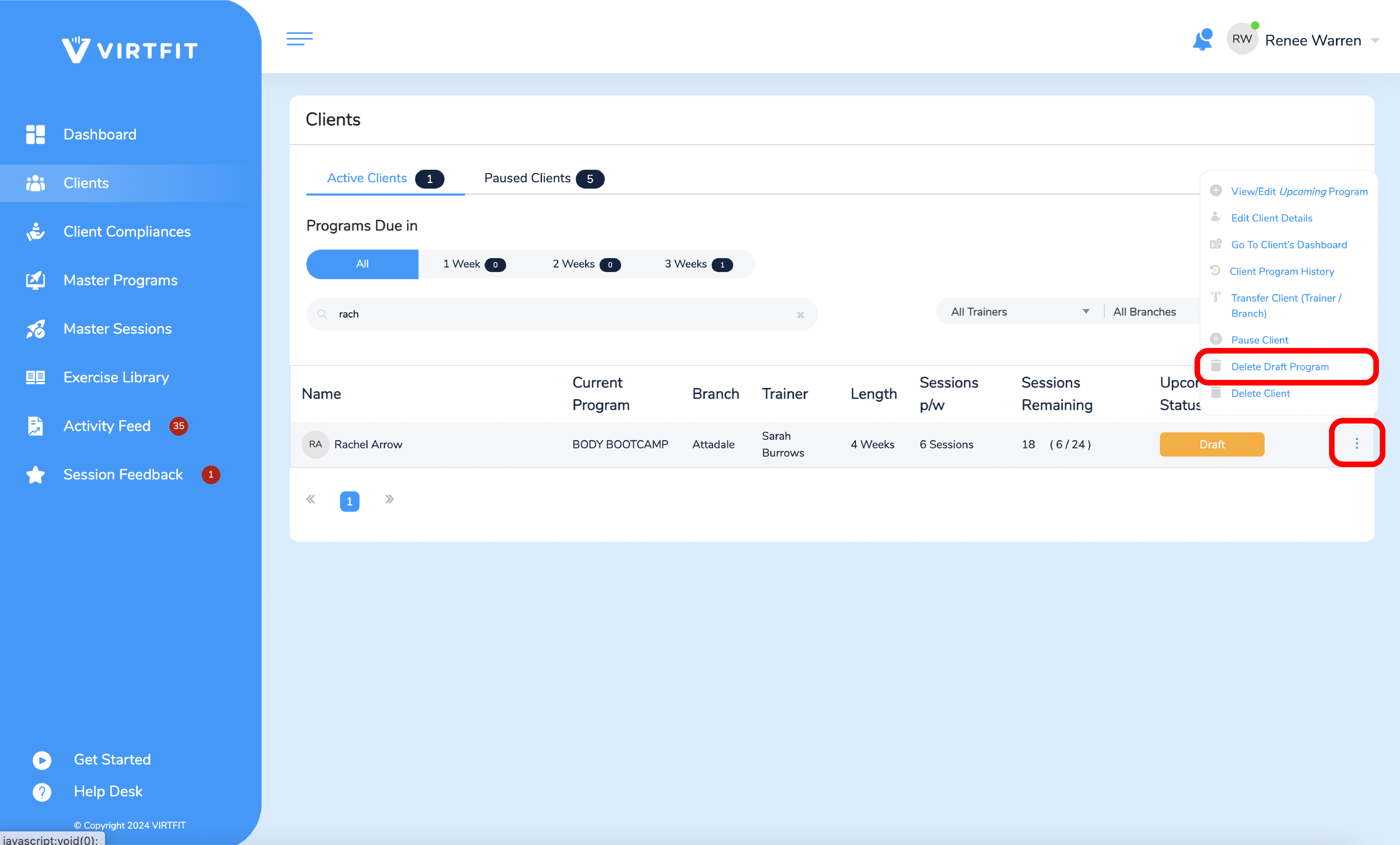Click the Name column header

322,394
